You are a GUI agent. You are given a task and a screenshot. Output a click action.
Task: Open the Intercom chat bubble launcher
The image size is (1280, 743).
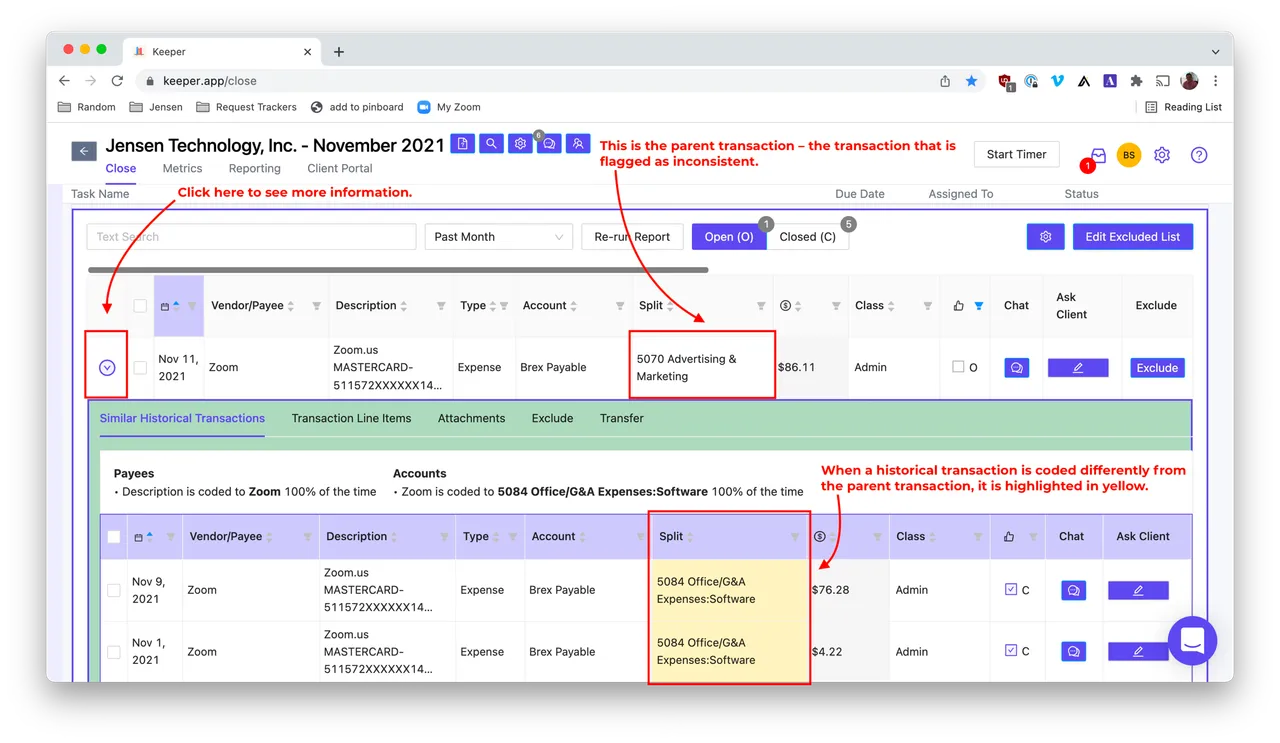click(1192, 641)
